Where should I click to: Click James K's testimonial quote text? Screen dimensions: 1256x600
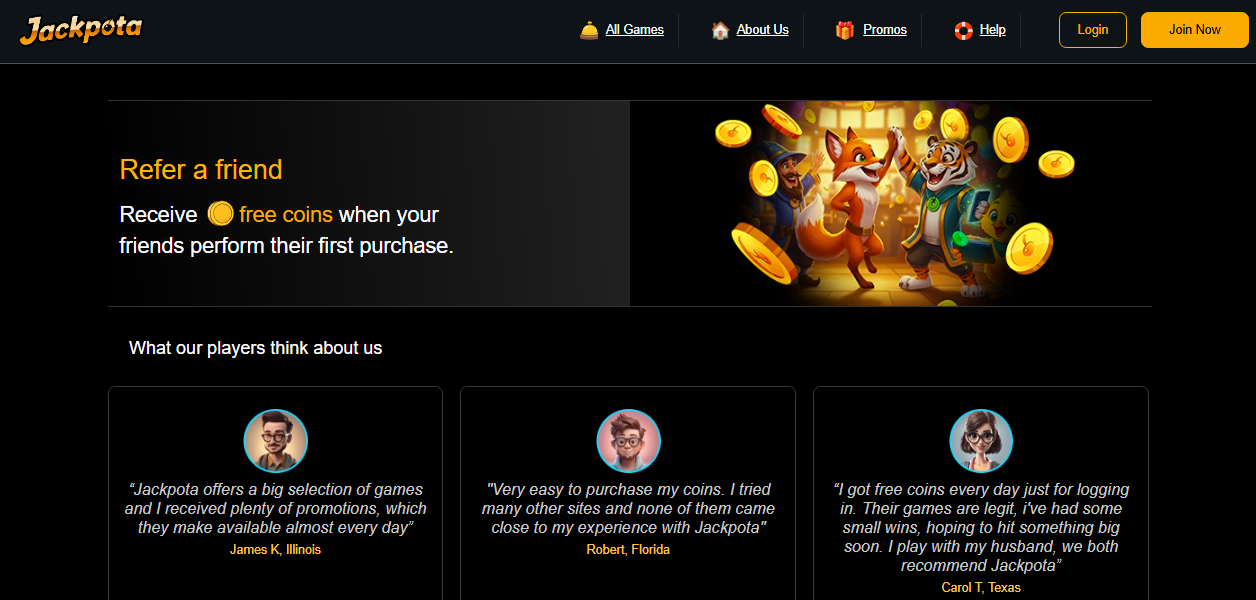coord(276,508)
